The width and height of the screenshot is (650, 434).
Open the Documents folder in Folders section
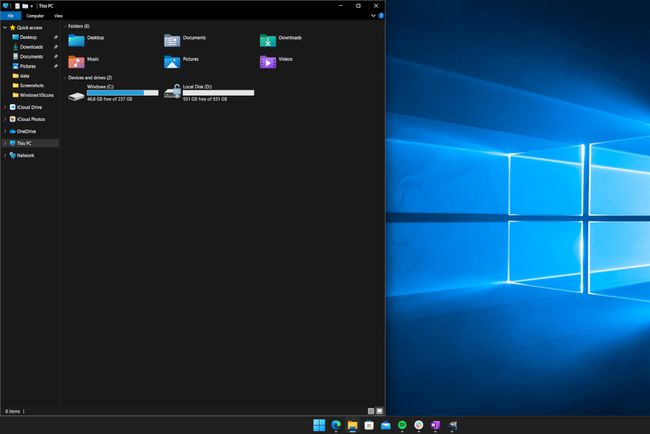click(185, 40)
